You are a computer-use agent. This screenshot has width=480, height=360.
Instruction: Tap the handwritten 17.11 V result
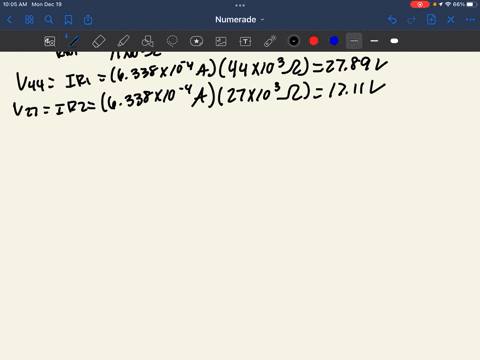point(357,89)
